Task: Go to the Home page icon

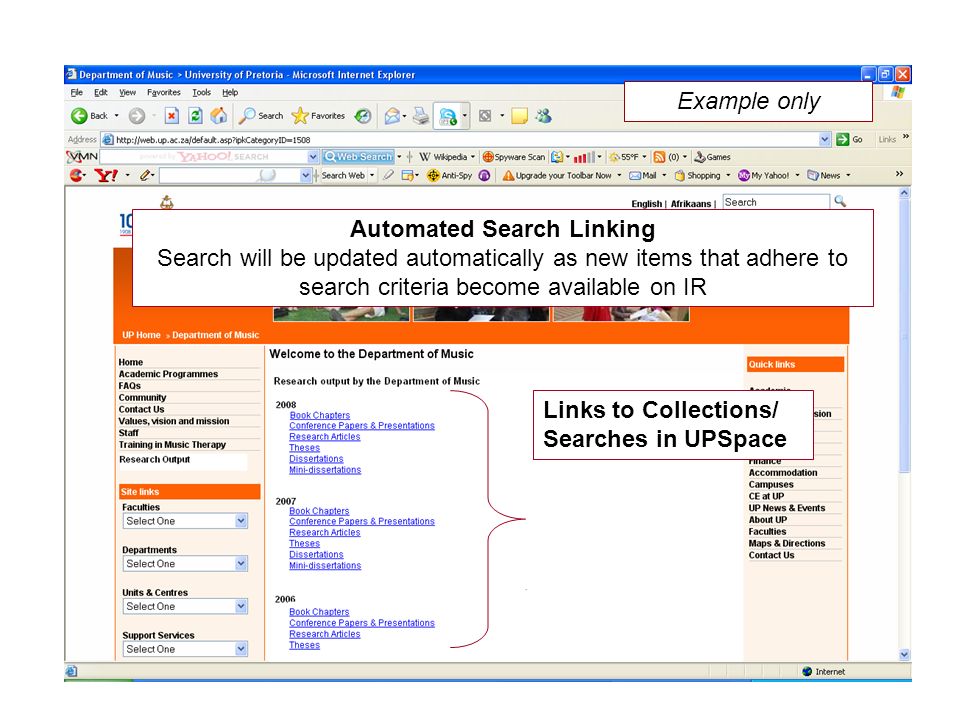Action: (x=219, y=116)
